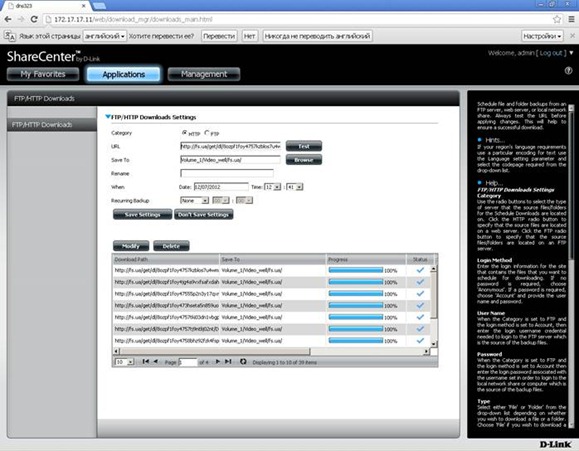Close the translation bar
Screen dimensions: 579x451
point(572,36)
